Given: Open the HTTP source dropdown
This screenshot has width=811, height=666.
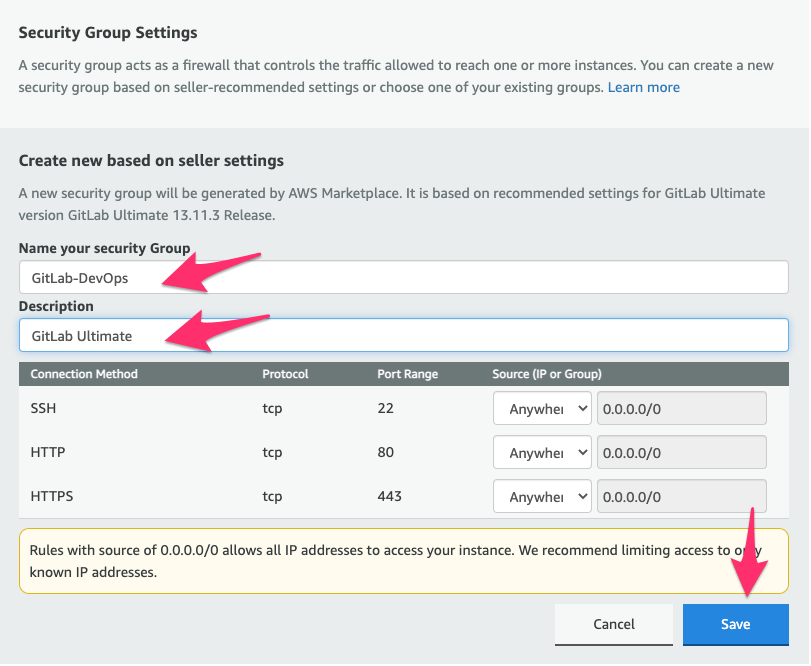Looking at the screenshot, I should 542,453.
